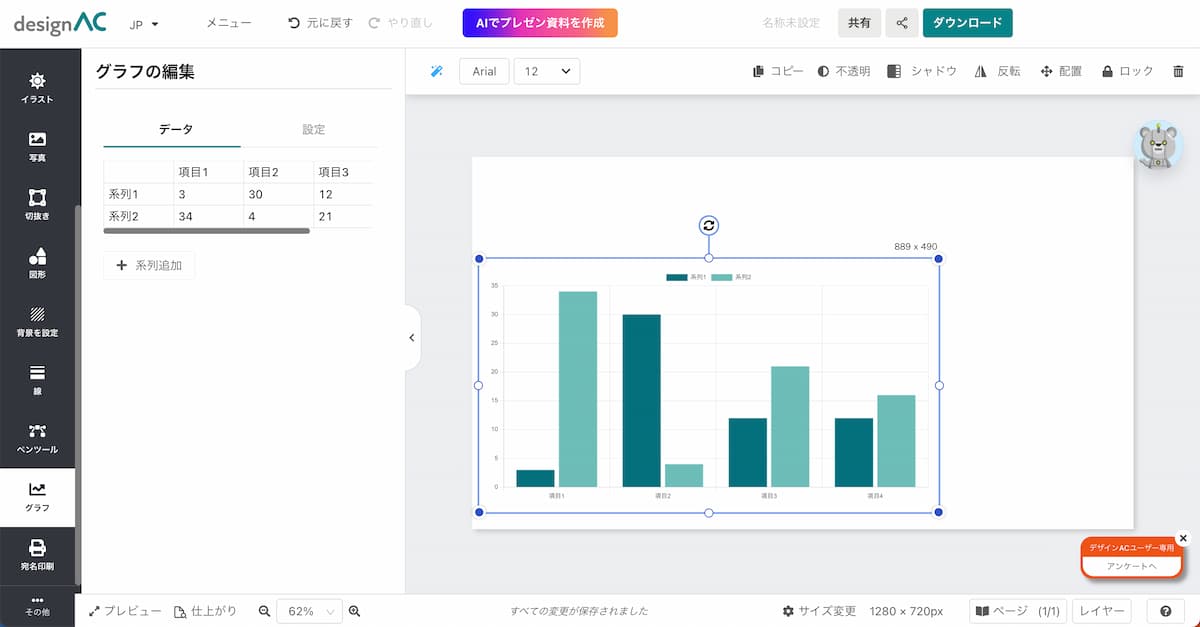Viewport: 1200px width, 627px height.
Task: Open the 62% zoom level dropdown
Action: point(309,611)
